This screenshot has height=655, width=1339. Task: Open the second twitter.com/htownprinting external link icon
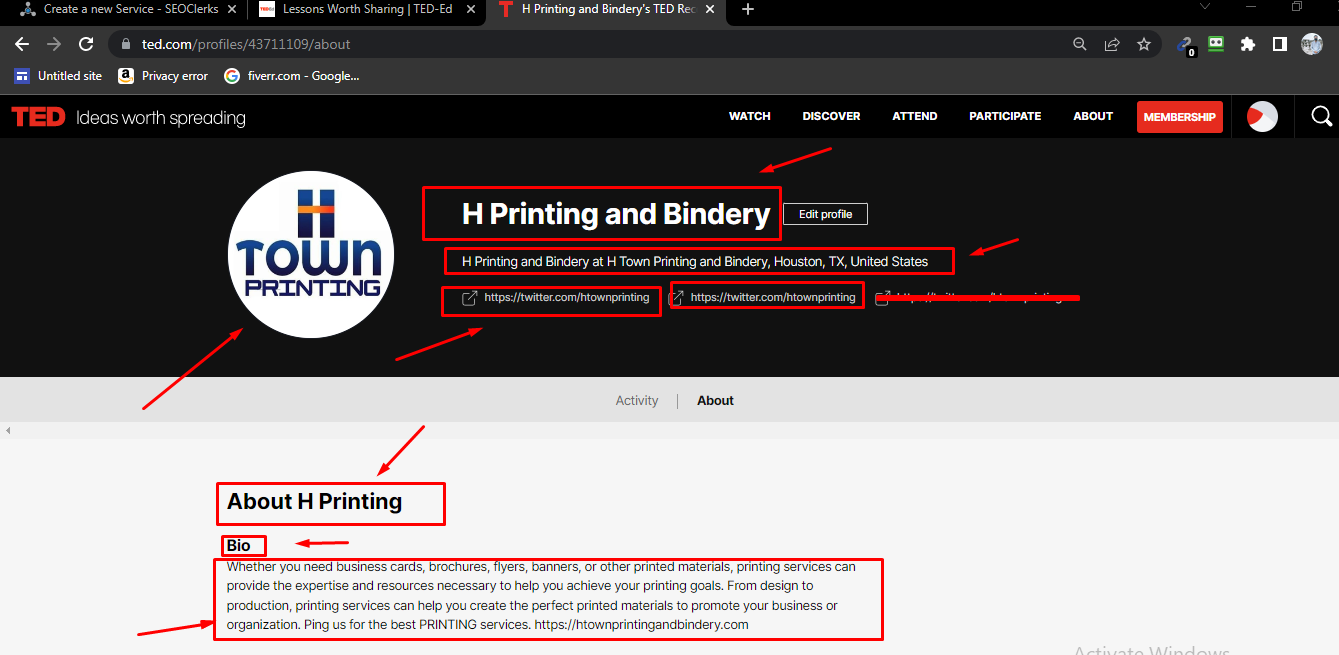677,298
